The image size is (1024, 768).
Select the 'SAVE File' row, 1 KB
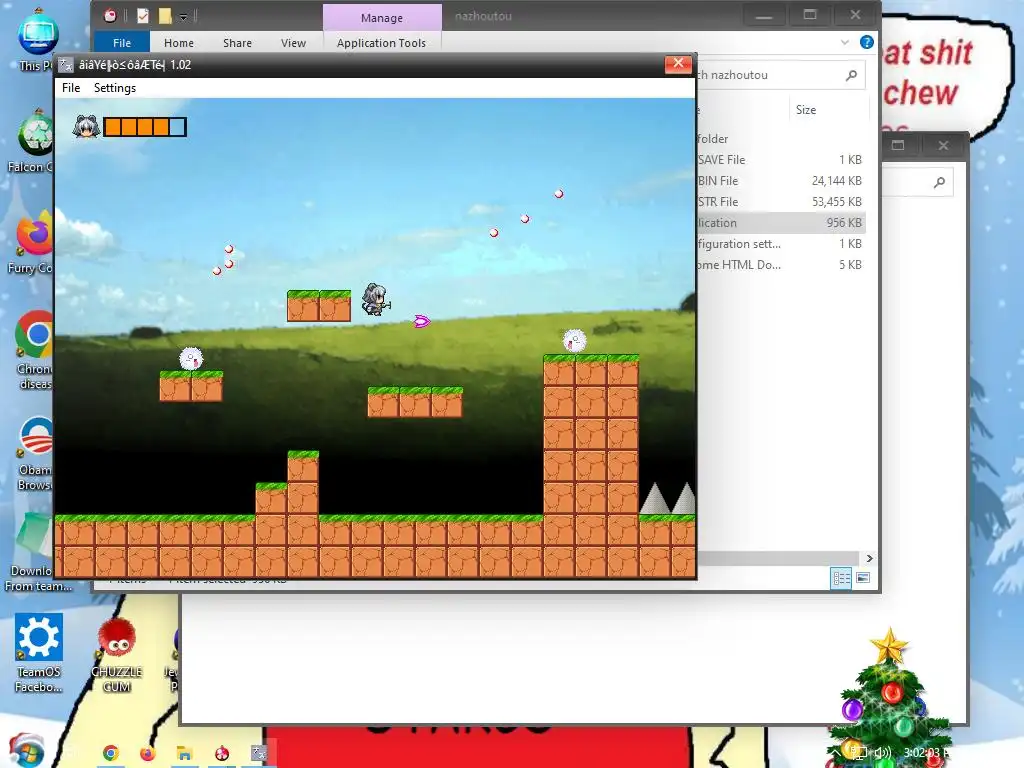click(780, 159)
